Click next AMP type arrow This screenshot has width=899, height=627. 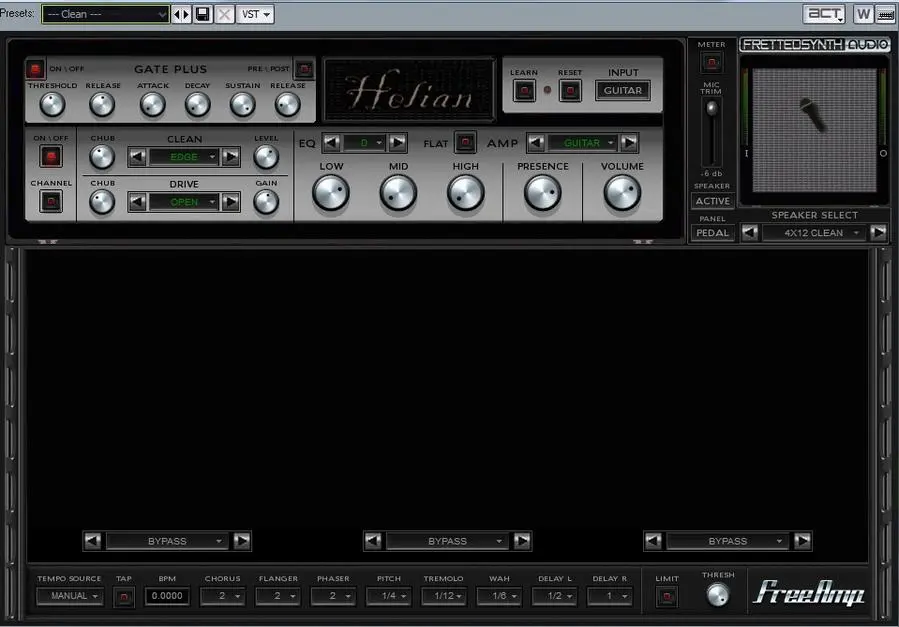(x=629, y=143)
